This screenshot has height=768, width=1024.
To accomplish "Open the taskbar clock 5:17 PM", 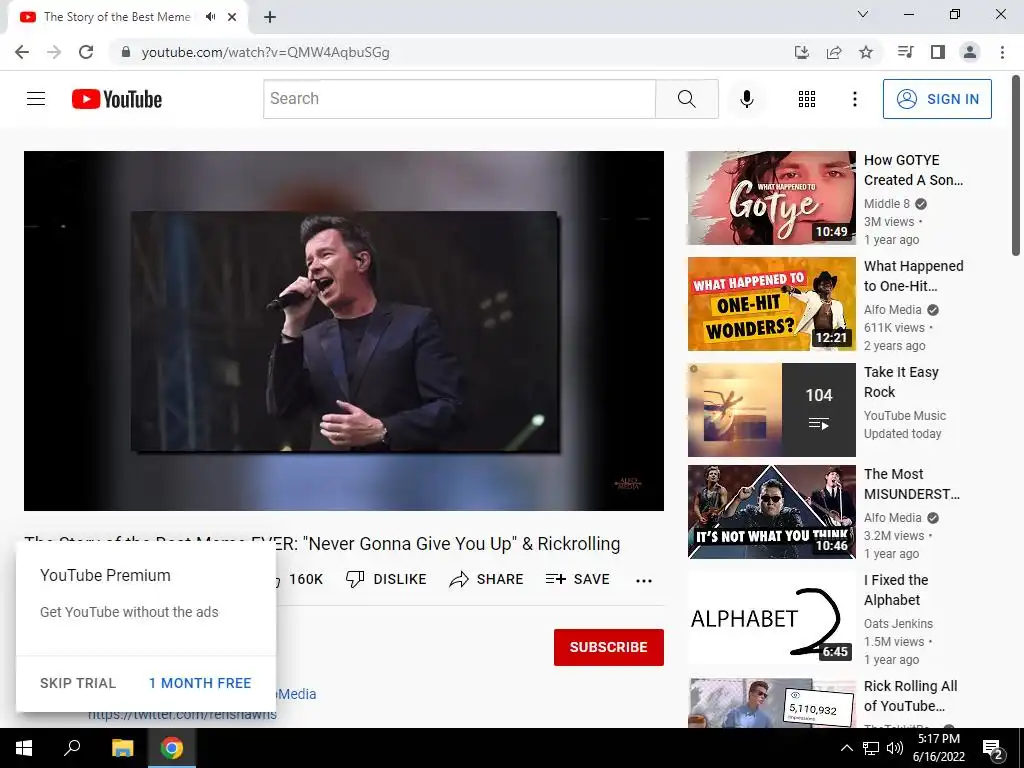I will click(938, 748).
